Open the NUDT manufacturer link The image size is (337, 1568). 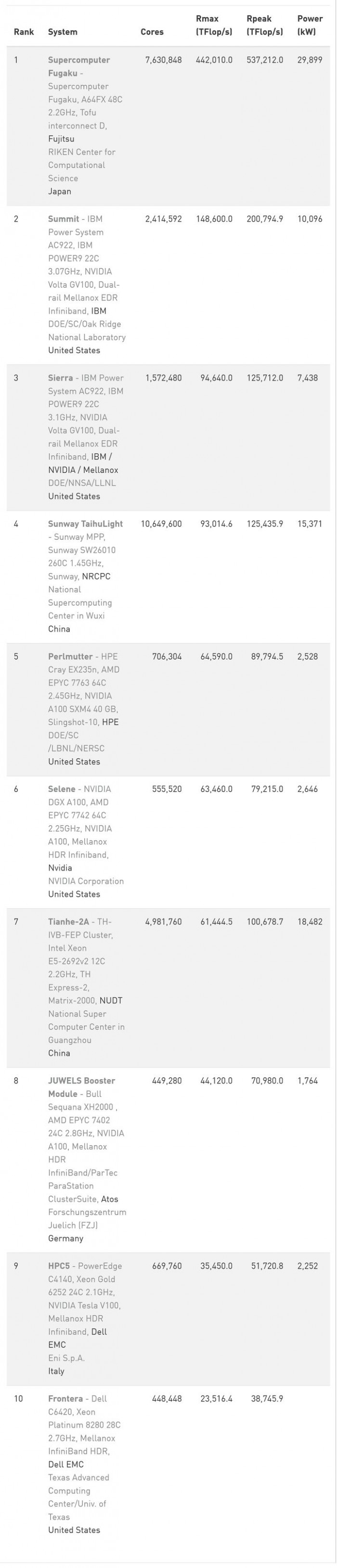pos(111,1001)
